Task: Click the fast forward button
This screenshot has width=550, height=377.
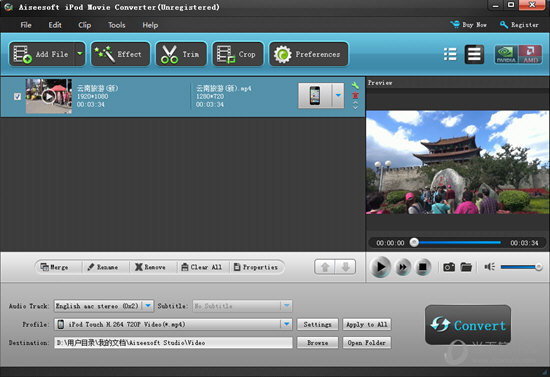Action: (x=403, y=267)
